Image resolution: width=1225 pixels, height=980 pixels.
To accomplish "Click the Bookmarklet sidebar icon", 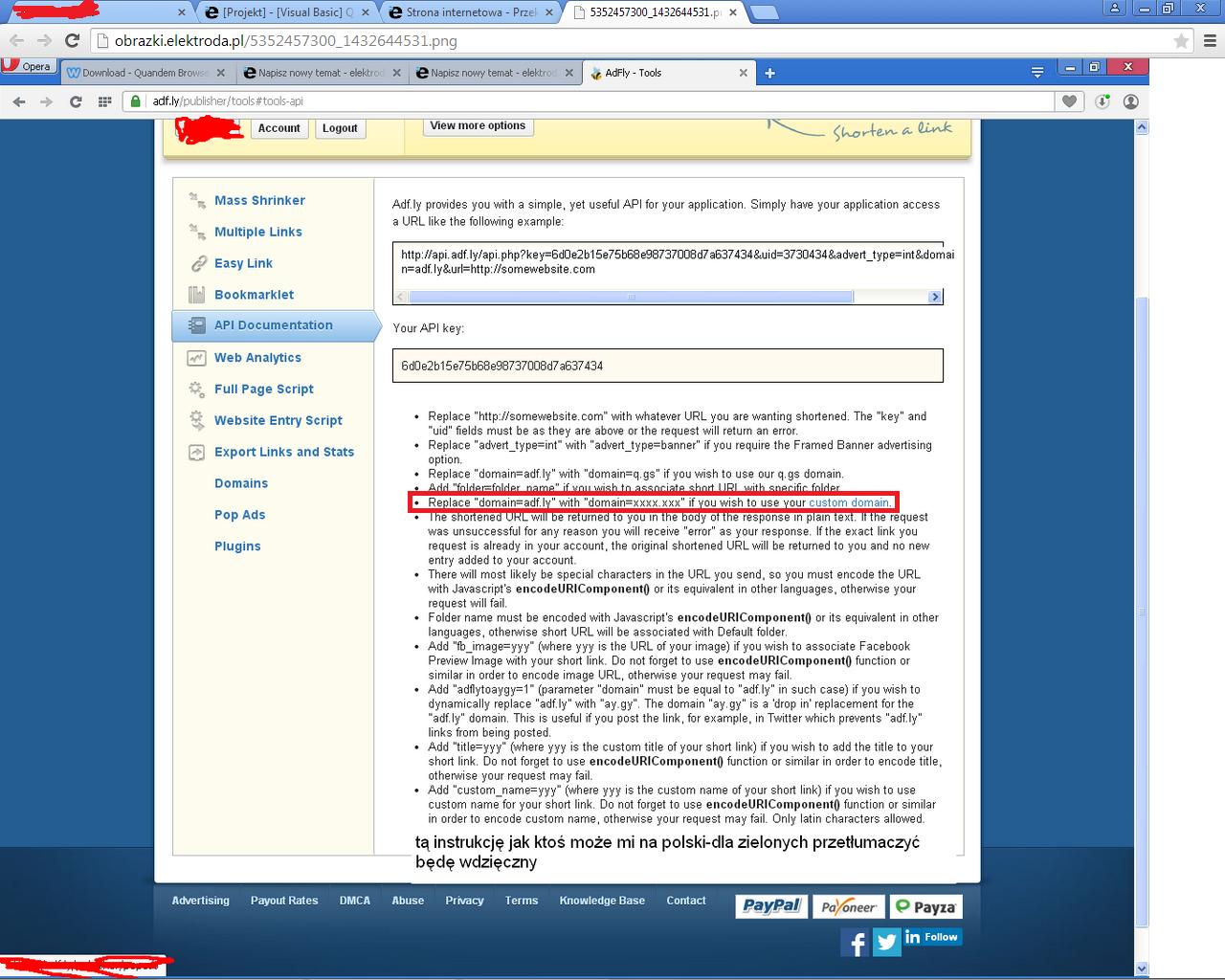I will 197,295.
